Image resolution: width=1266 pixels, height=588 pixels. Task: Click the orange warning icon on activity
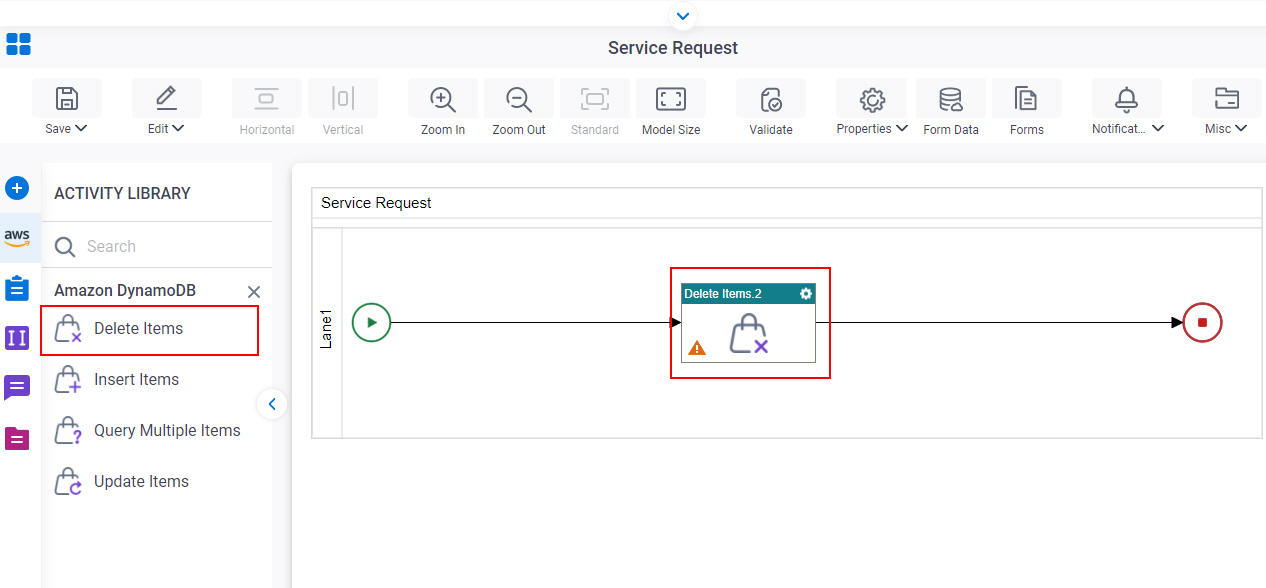(697, 348)
